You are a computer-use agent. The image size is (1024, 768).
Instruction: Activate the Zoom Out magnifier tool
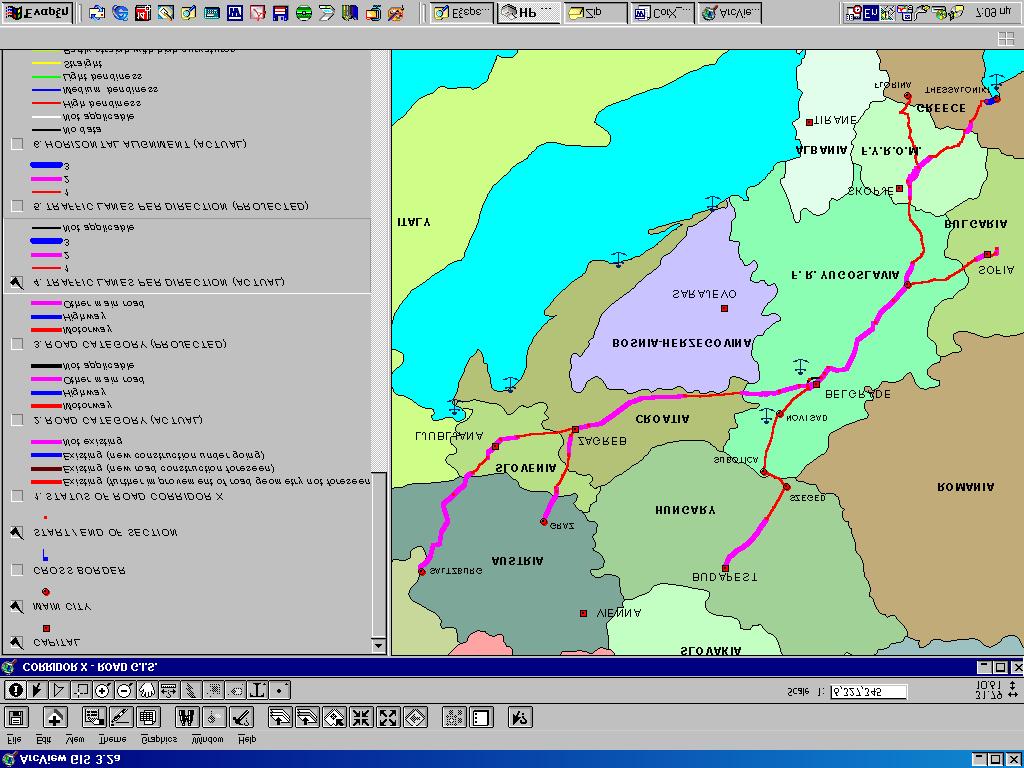coord(125,690)
